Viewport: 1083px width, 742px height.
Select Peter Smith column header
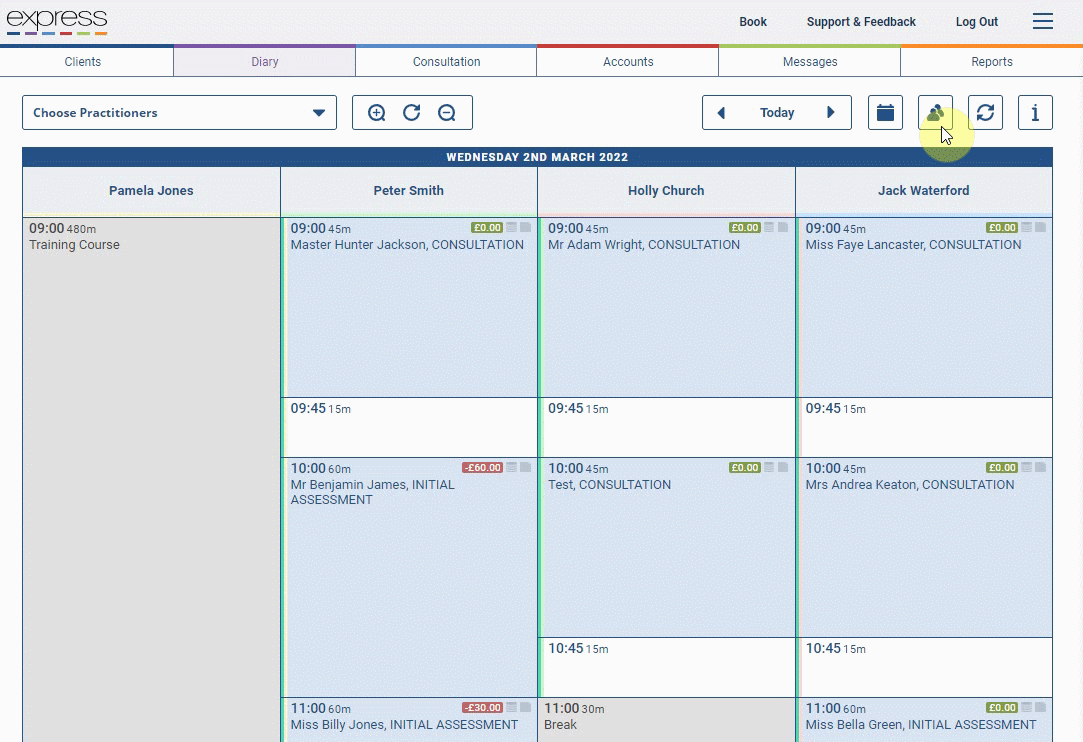point(409,191)
